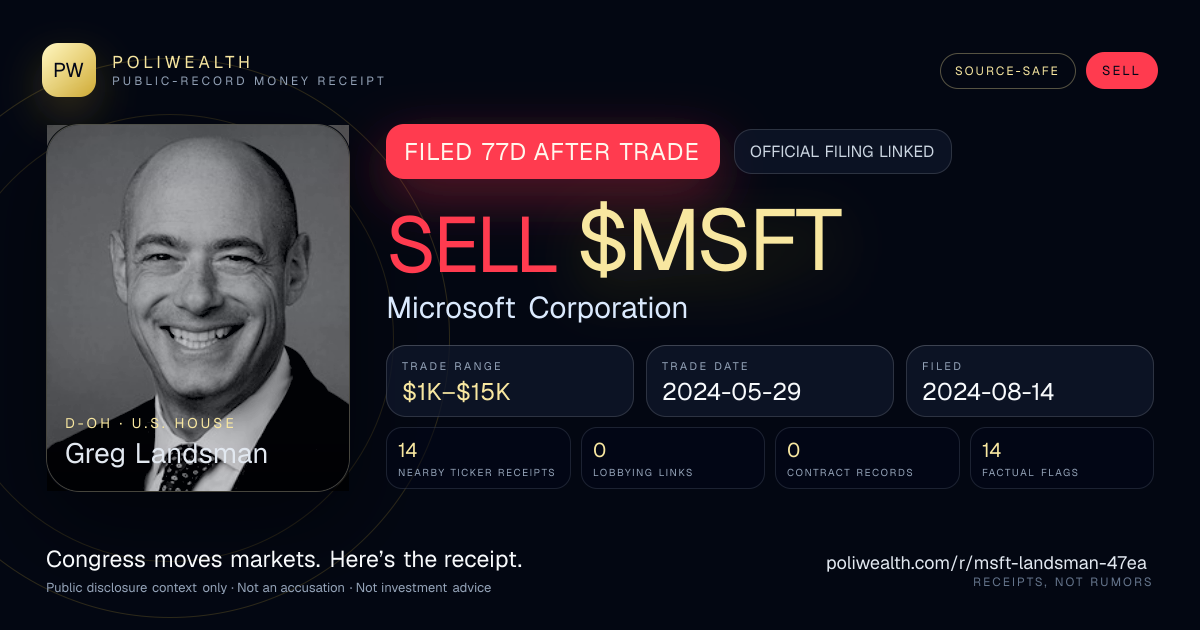Follow the poliwealth.com/r/msft-landsman-47ea link

pyautogui.click(x=989, y=563)
